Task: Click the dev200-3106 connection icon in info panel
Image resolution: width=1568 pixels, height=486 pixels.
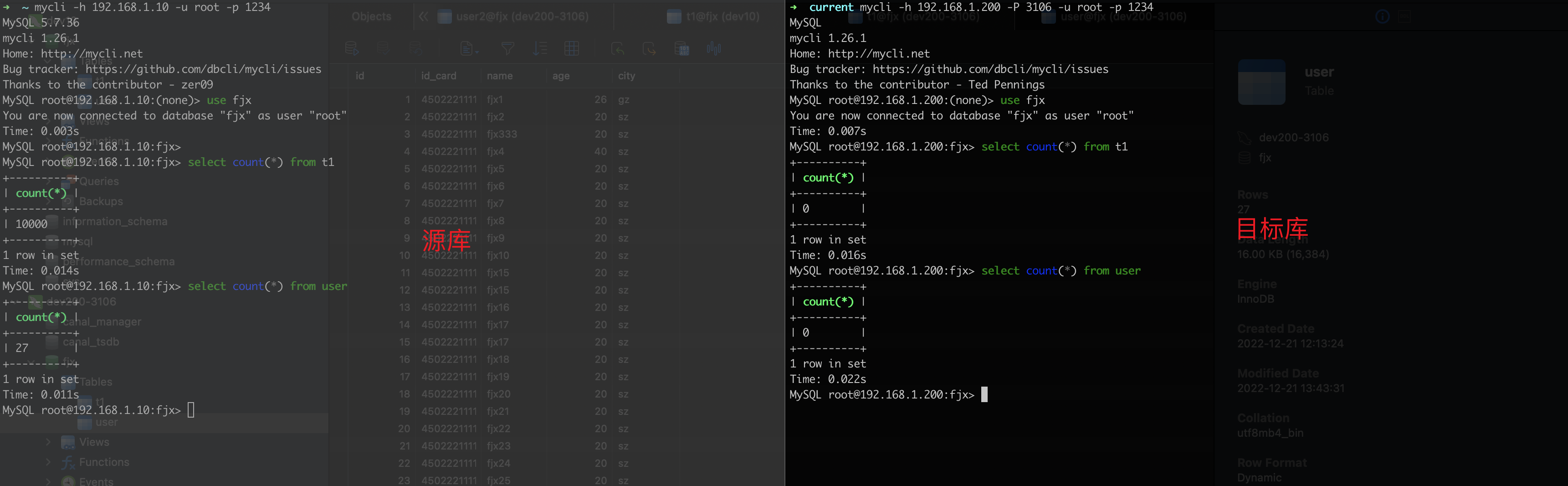Action: tap(1244, 138)
